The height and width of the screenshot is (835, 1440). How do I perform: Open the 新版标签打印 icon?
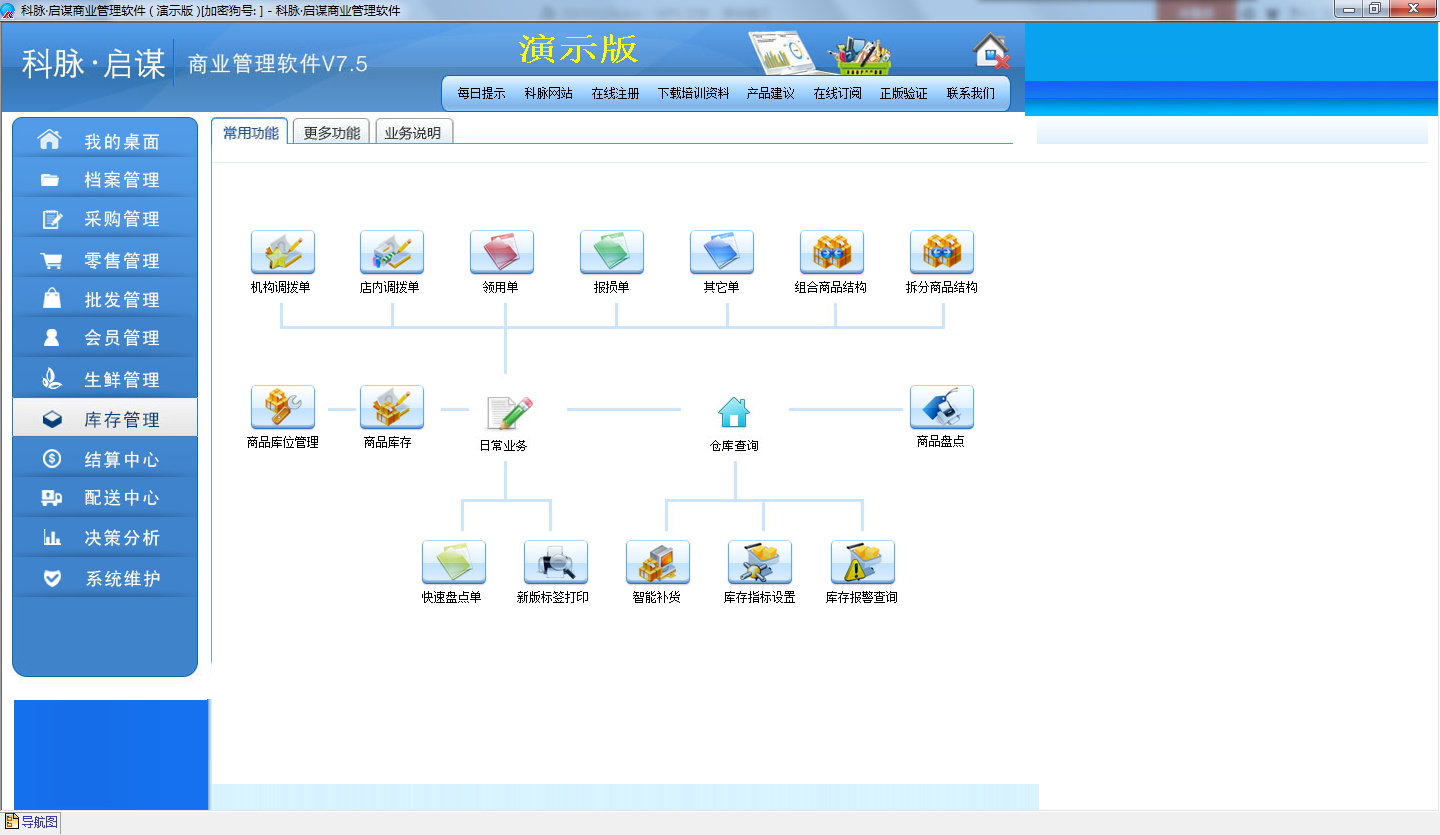(556, 562)
